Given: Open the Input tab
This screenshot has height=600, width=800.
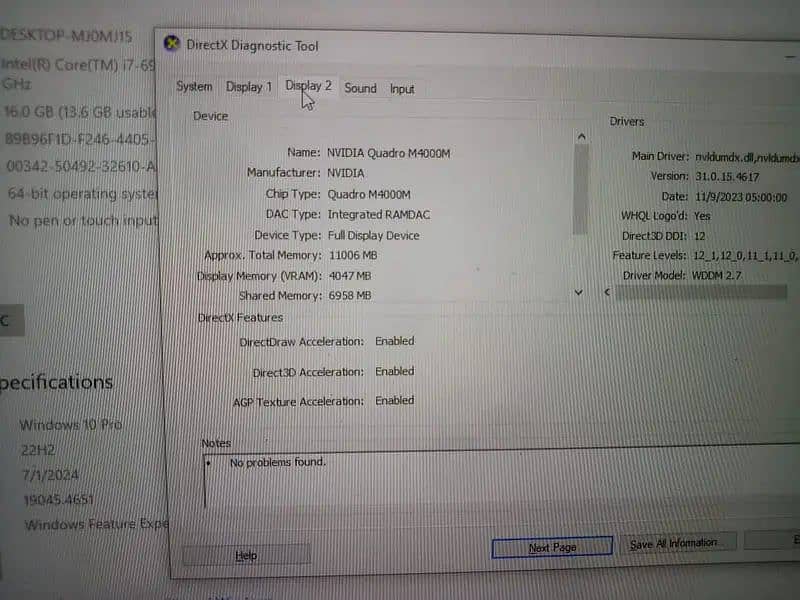Looking at the screenshot, I should [402, 89].
